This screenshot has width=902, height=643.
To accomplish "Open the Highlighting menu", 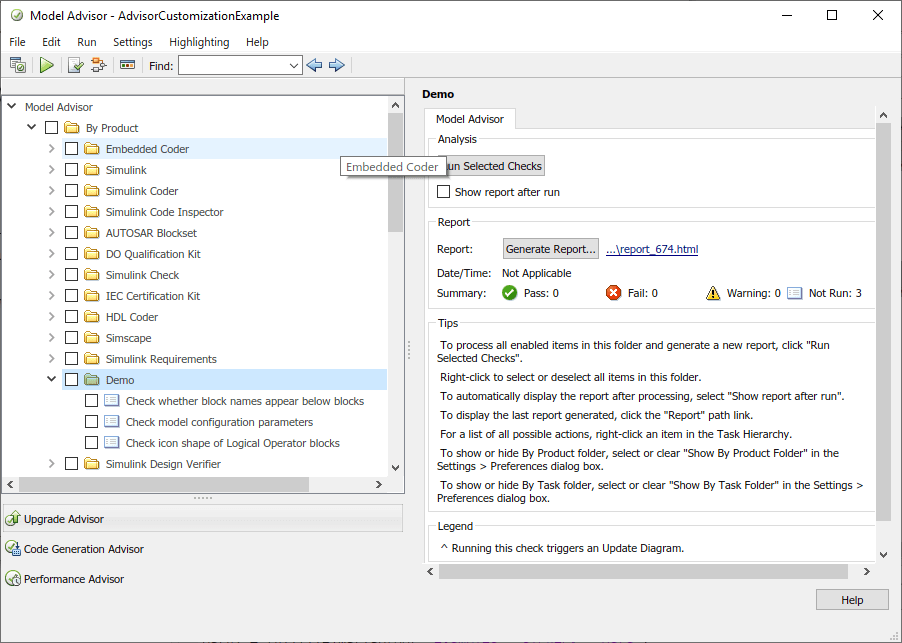I will click(x=199, y=42).
